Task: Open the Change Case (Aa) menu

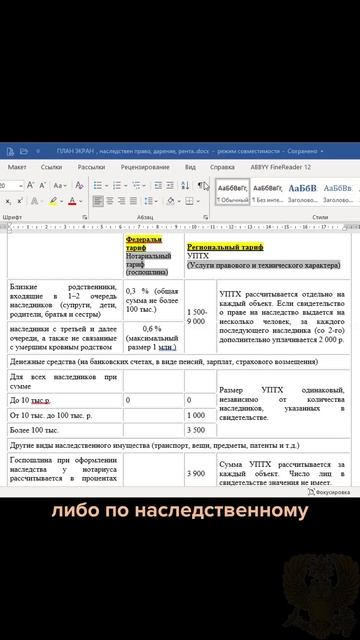Action: coord(60,186)
